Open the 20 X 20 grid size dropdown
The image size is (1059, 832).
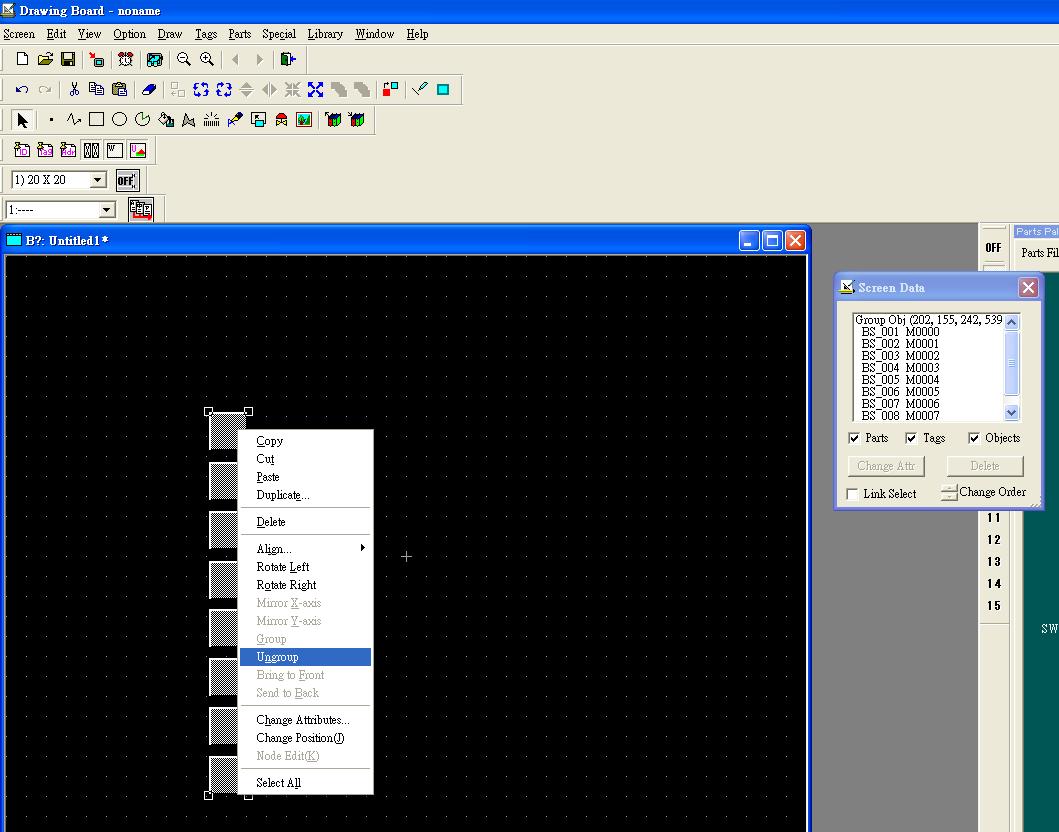click(98, 180)
